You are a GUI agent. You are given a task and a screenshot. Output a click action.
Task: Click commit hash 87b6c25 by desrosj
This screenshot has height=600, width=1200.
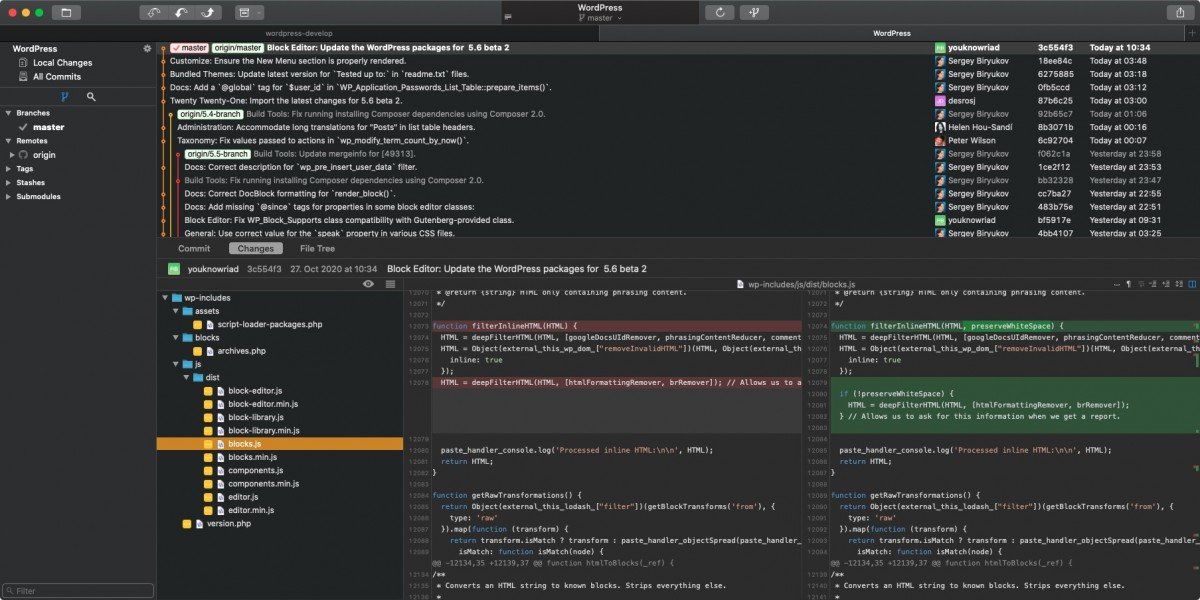point(1056,100)
